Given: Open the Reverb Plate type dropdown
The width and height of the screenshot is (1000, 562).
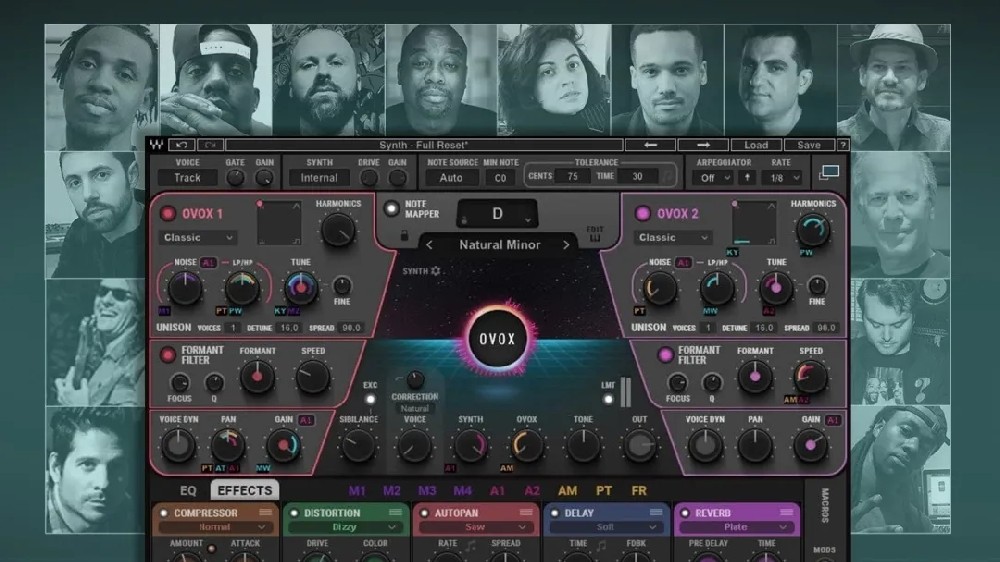Looking at the screenshot, I should click(x=736, y=527).
